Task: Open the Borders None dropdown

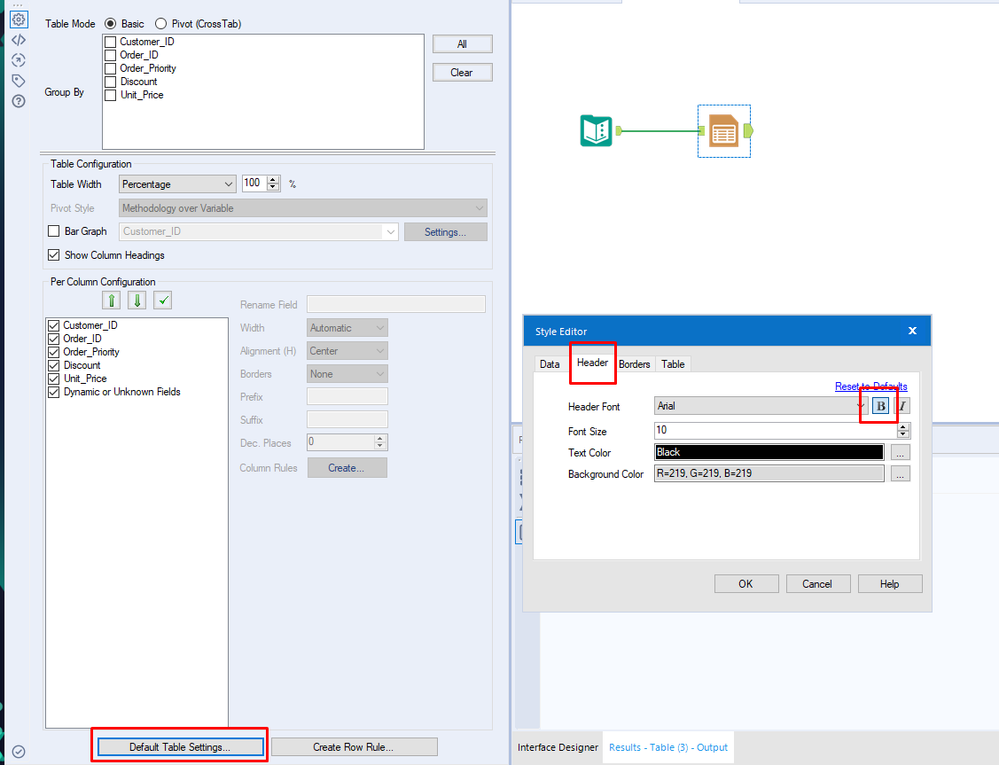Action: click(x=347, y=374)
